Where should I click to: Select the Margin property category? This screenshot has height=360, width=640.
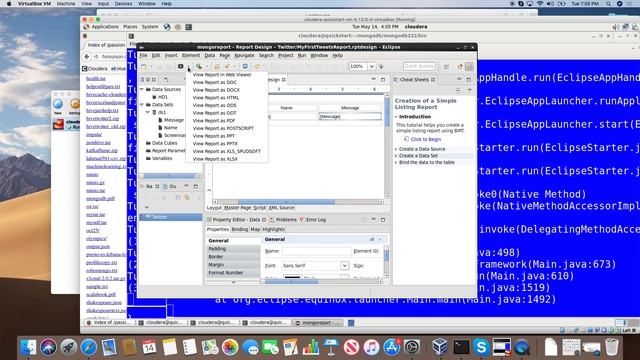click(x=233, y=265)
